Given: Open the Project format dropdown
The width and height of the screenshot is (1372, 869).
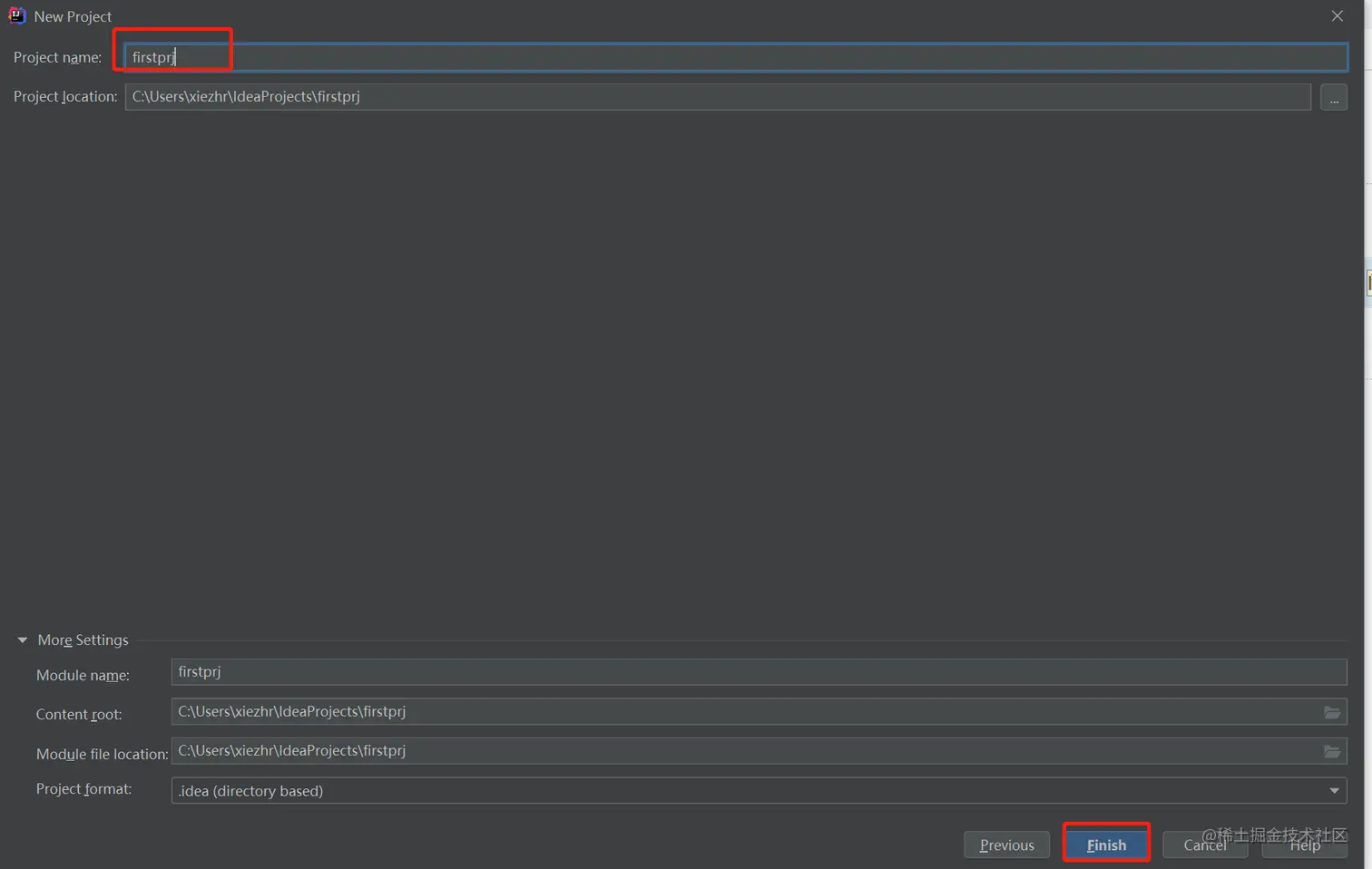Looking at the screenshot, I should (759, 790).
